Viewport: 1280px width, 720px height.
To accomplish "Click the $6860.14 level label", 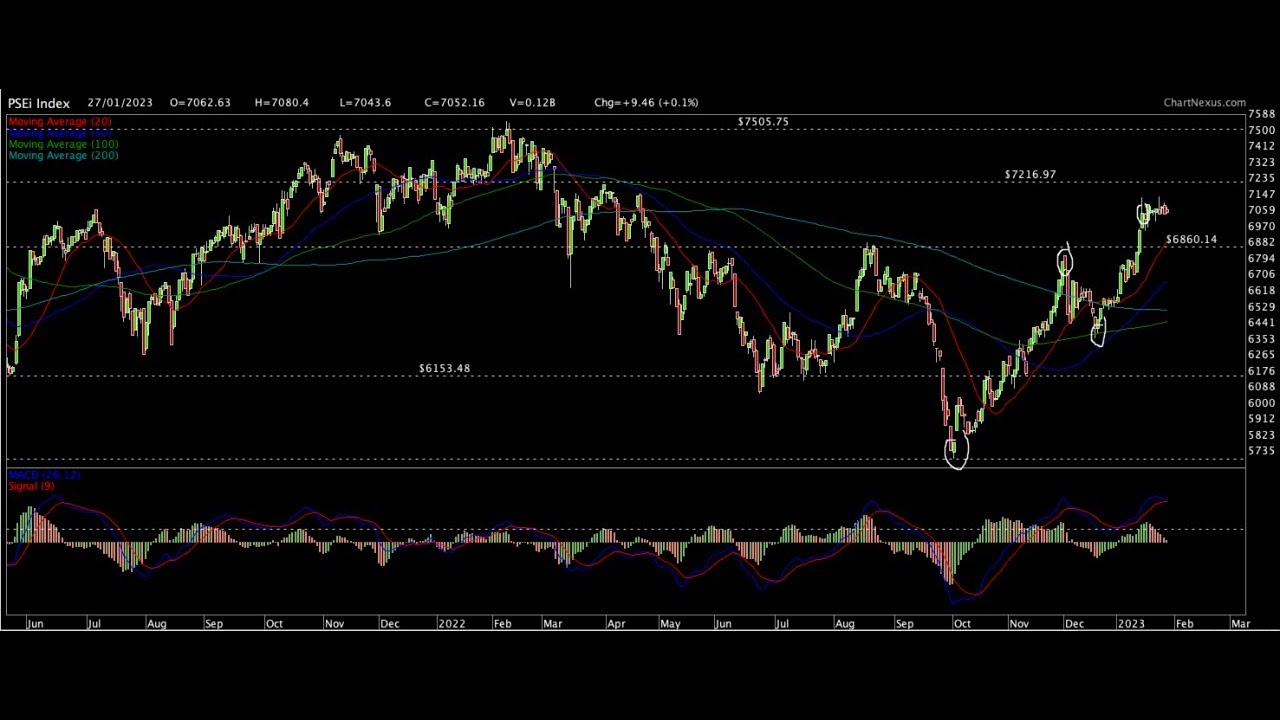I will click(1191, 240).
